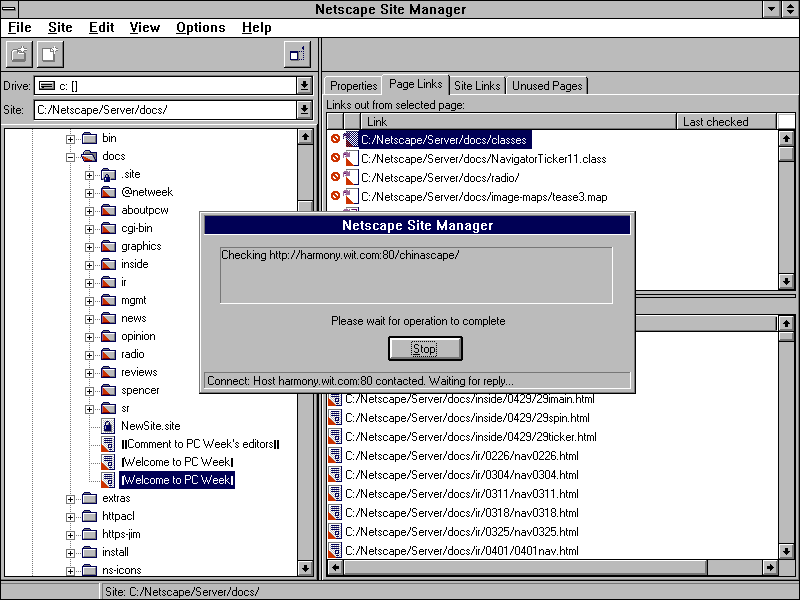The width and height of the screenshot is (800, 600).
Task: Click the NewSite.site lock file icon
Action: click(x=108, y=426)
